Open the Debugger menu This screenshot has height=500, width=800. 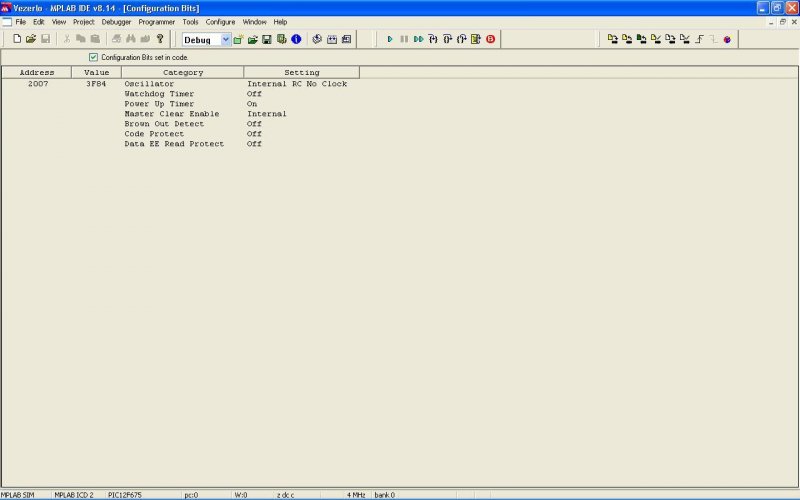116,22
